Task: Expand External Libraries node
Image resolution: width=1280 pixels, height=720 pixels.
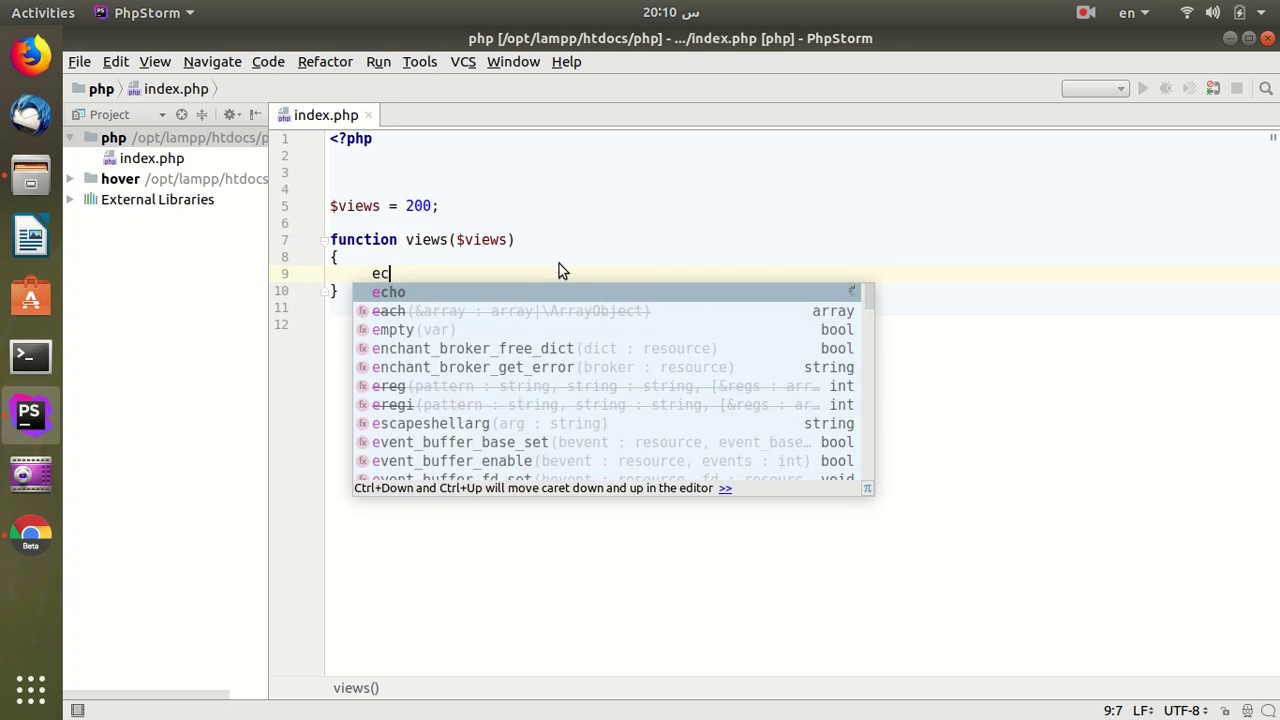Action: click(70, 199)
